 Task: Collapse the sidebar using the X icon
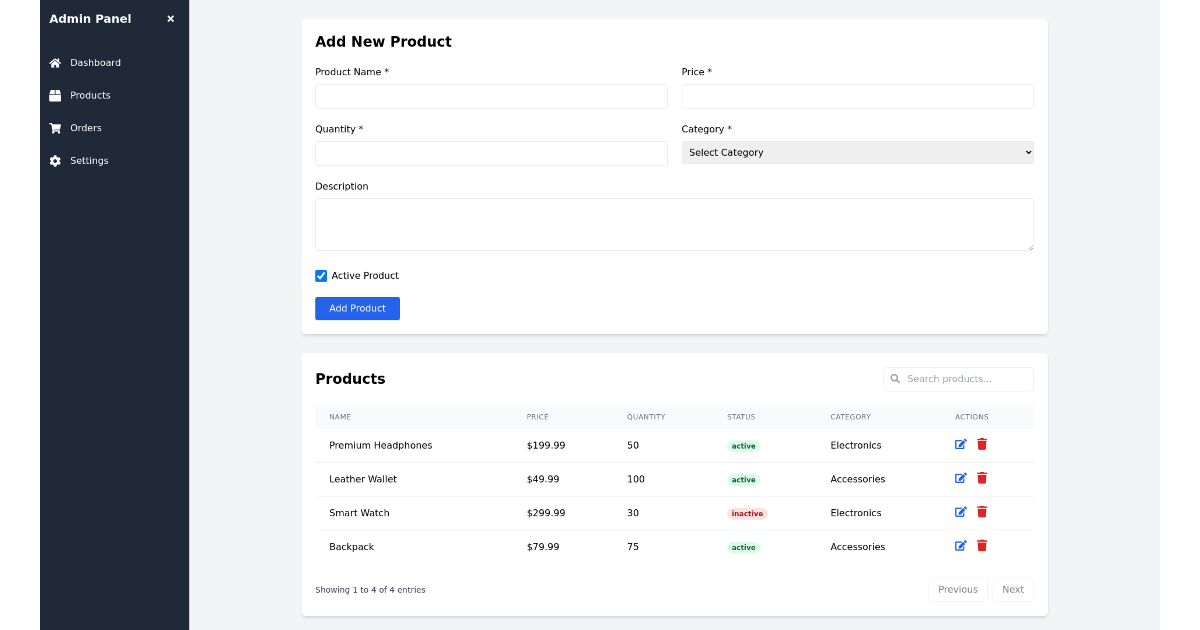coord(170,17)
